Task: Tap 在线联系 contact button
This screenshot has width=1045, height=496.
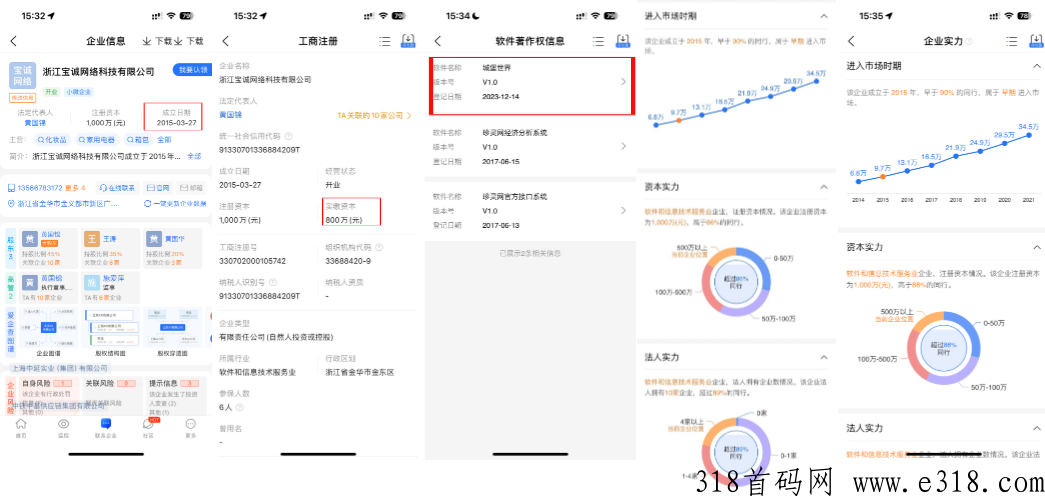Action: click(117, 187)
